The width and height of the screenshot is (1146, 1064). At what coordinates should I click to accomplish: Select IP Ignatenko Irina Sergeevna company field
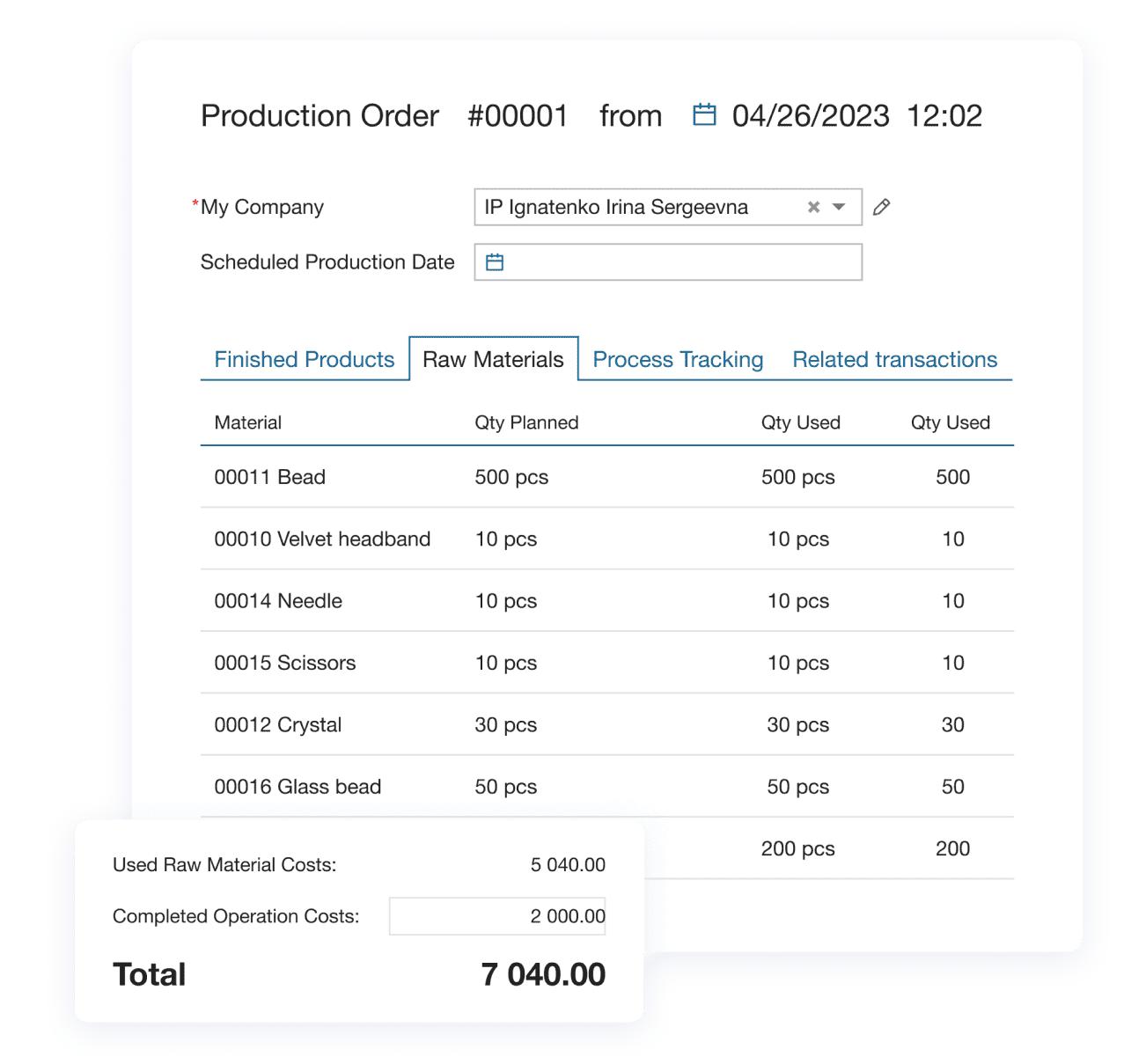[668, 207]
